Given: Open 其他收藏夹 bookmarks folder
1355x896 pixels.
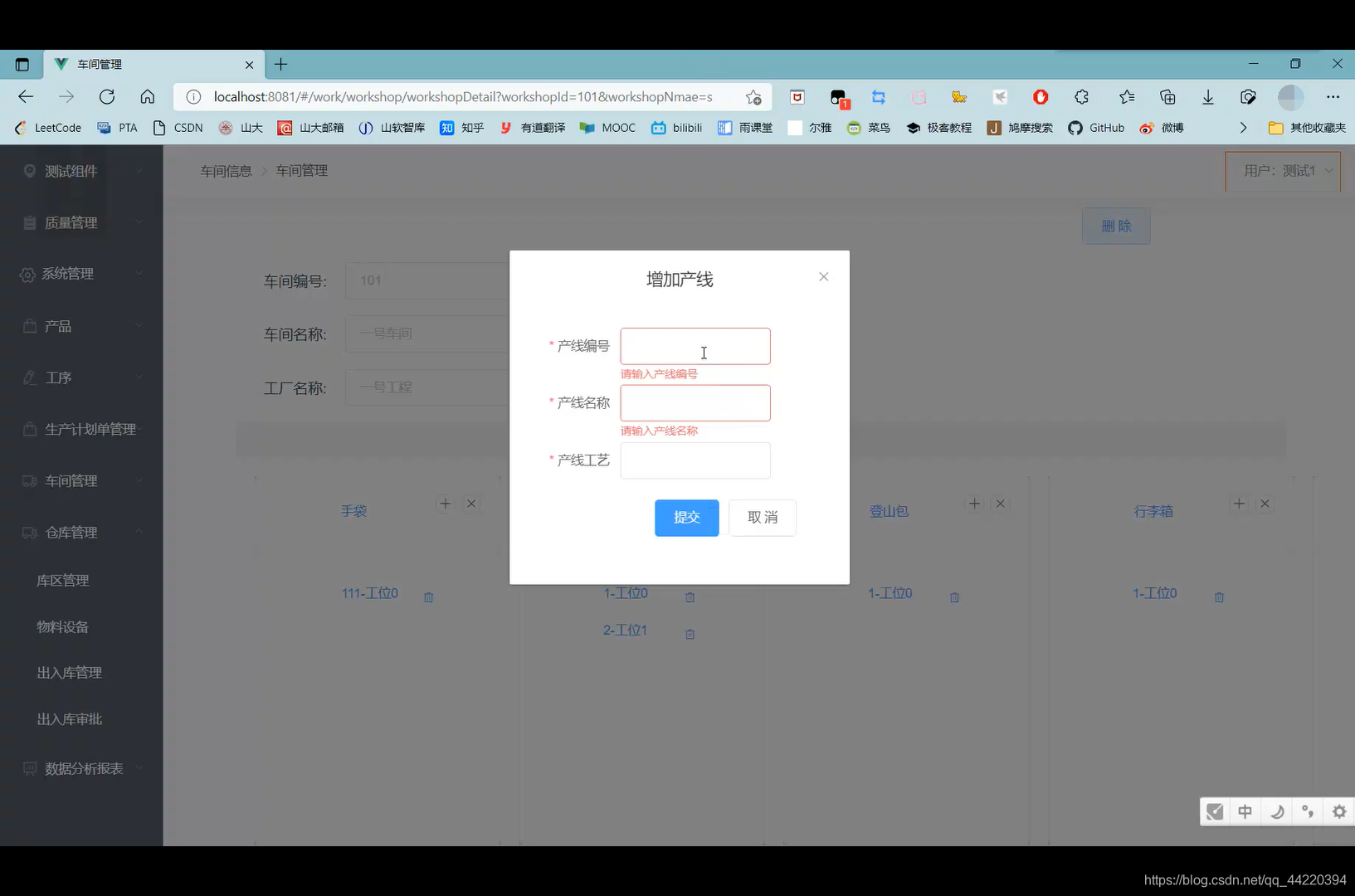Looking at the screenshot, I should tap(1307, 128).
